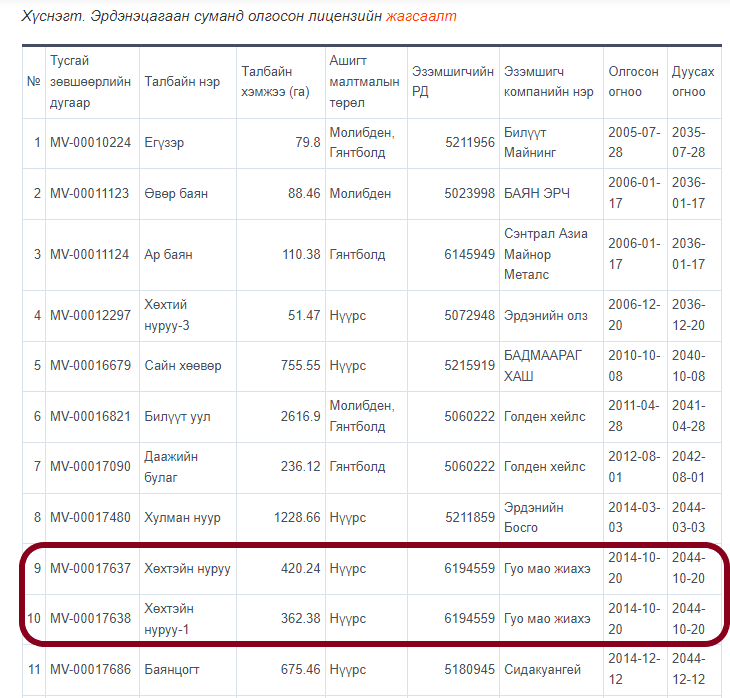Select the field name 'Өвөр баян'
Viewport: 730px width, 698px height.
(x=176, y=193)
